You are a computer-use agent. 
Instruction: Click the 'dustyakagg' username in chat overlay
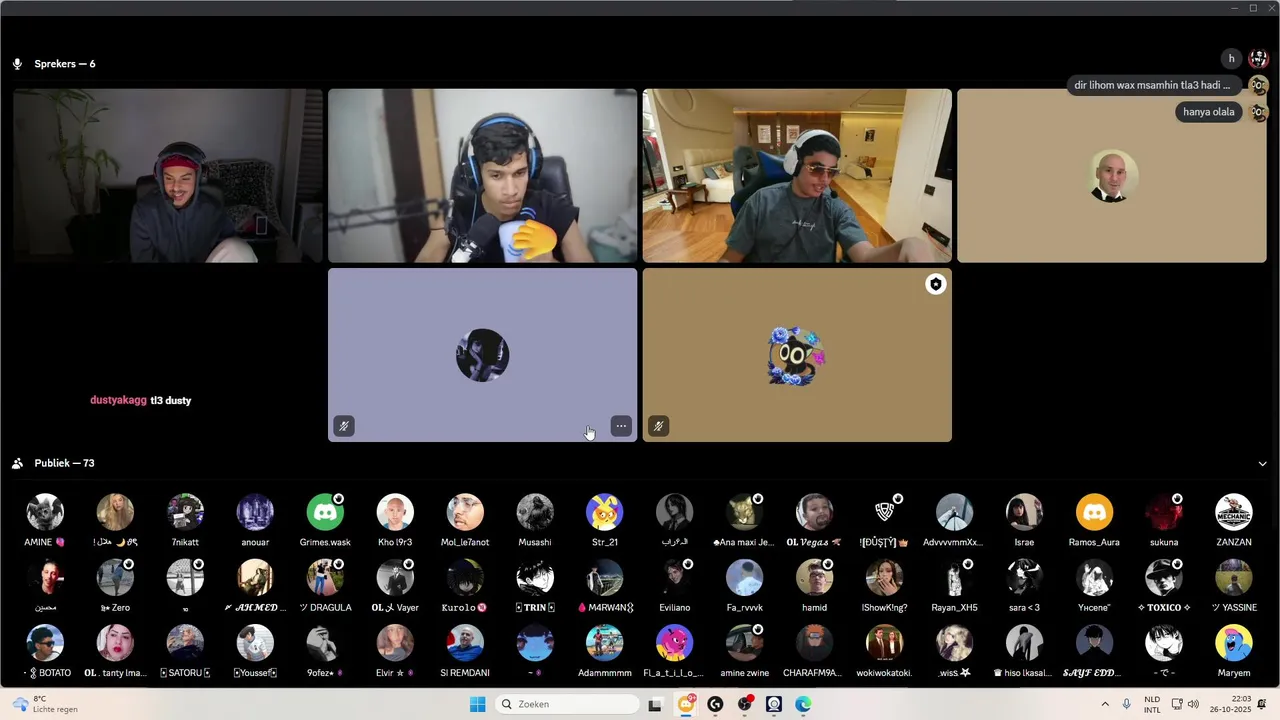click(x=118, y=400)
